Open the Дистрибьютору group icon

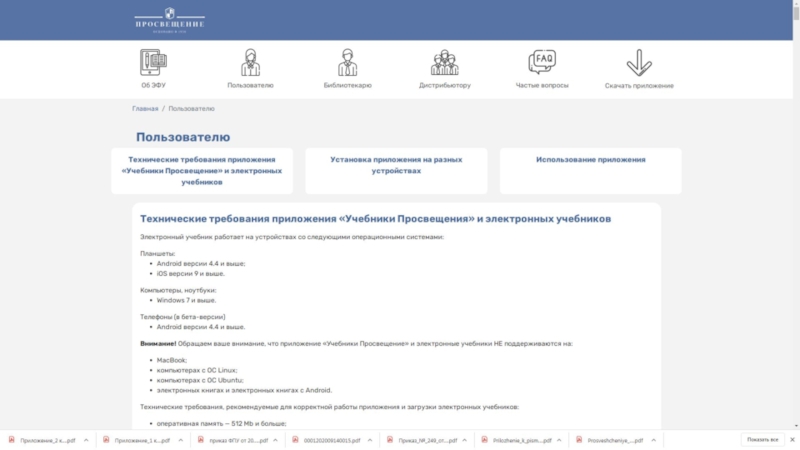point(444,62)
